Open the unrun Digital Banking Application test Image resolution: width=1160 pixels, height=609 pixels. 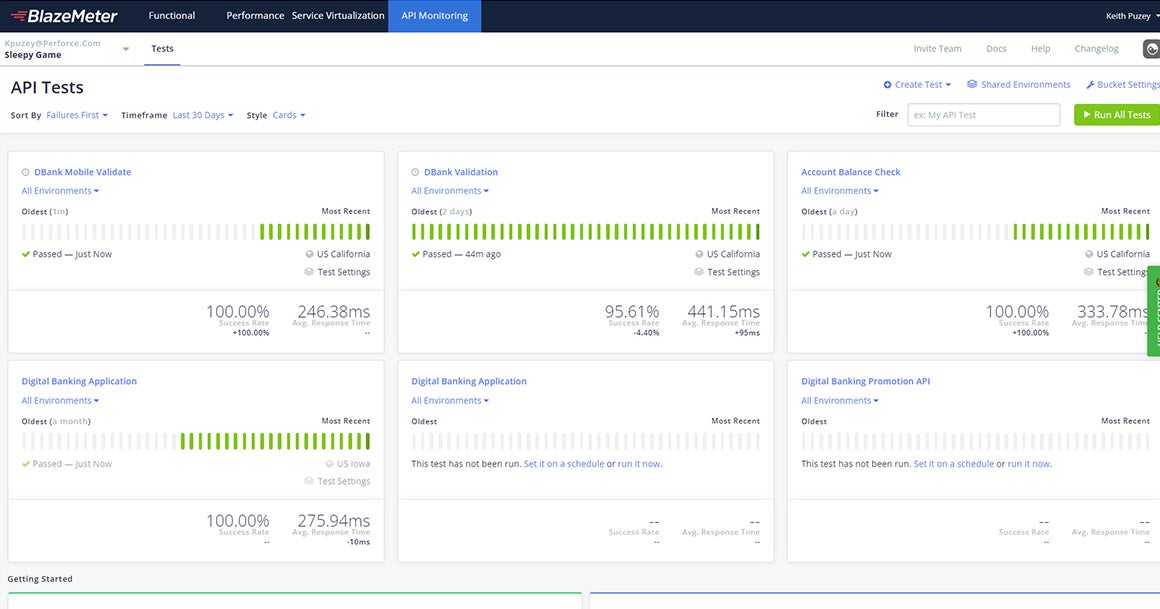pos(469,381)
